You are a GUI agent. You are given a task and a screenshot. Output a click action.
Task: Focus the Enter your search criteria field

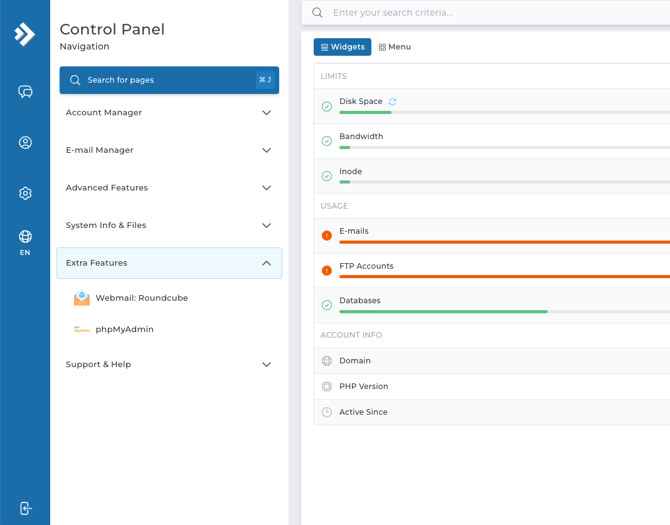[486, 12]
